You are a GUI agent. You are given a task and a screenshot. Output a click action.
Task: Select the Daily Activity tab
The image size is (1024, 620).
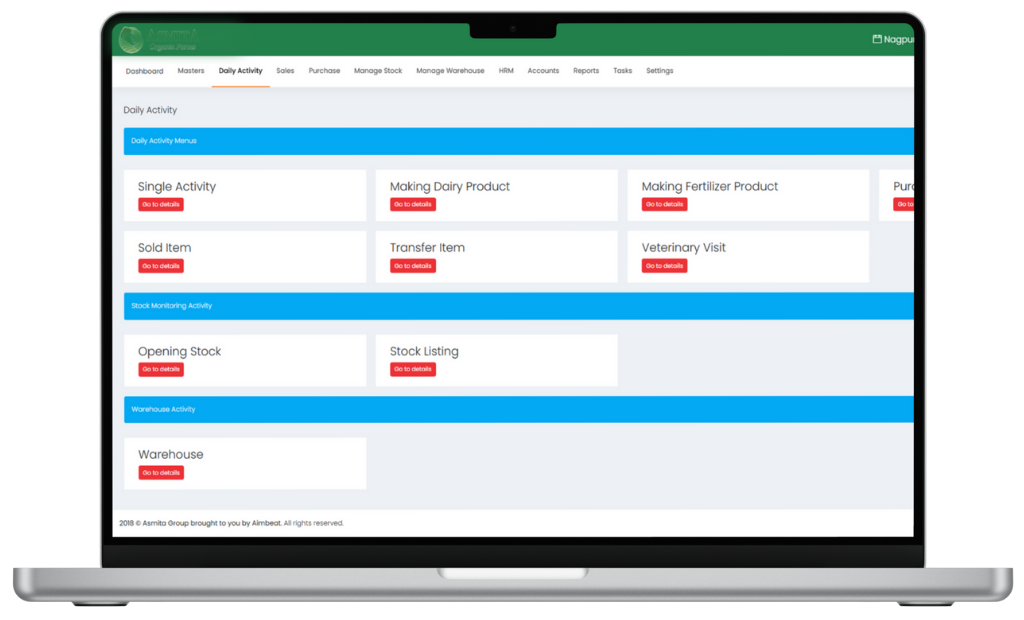[x=240, y=70]
